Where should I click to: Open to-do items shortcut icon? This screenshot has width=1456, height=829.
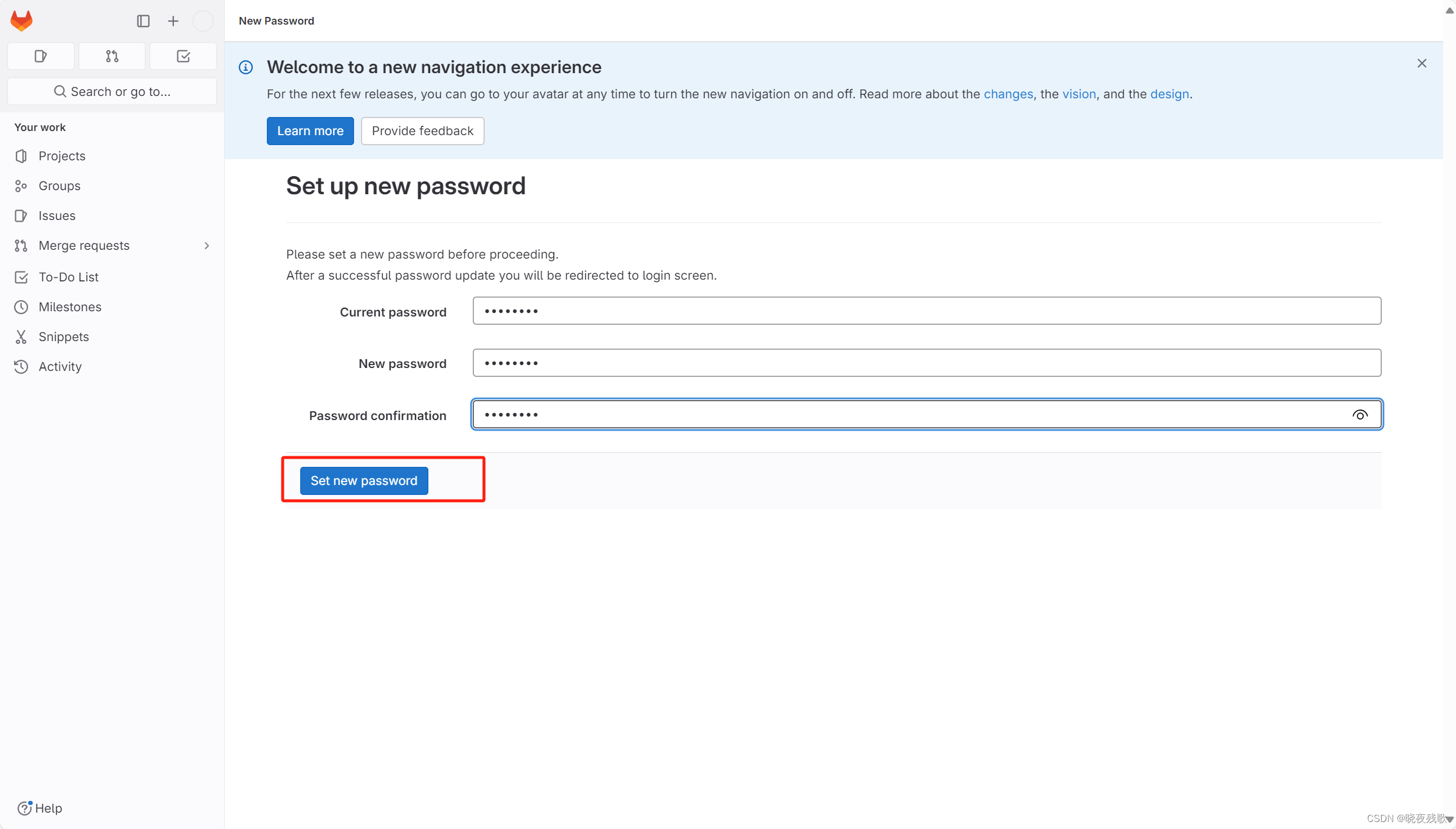coord(183,56)
